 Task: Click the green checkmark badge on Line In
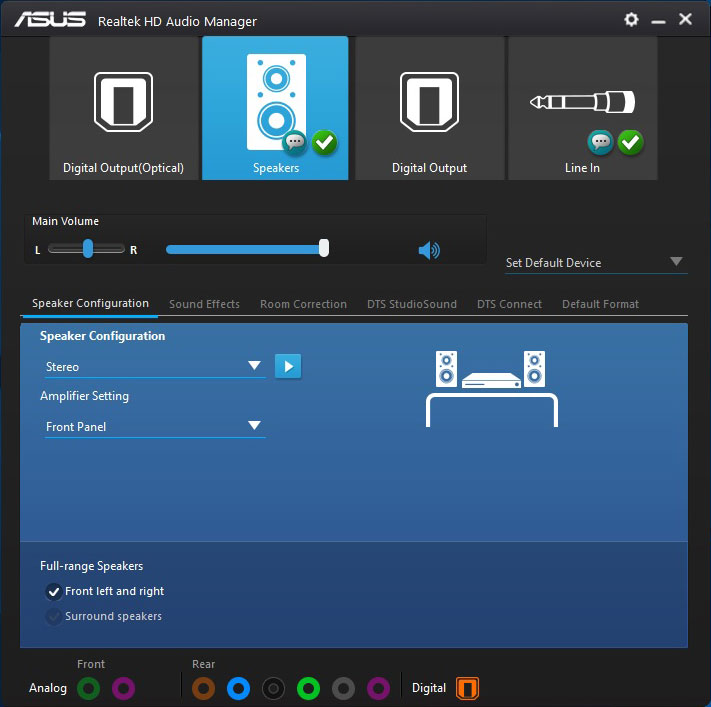tap(630, 142)
